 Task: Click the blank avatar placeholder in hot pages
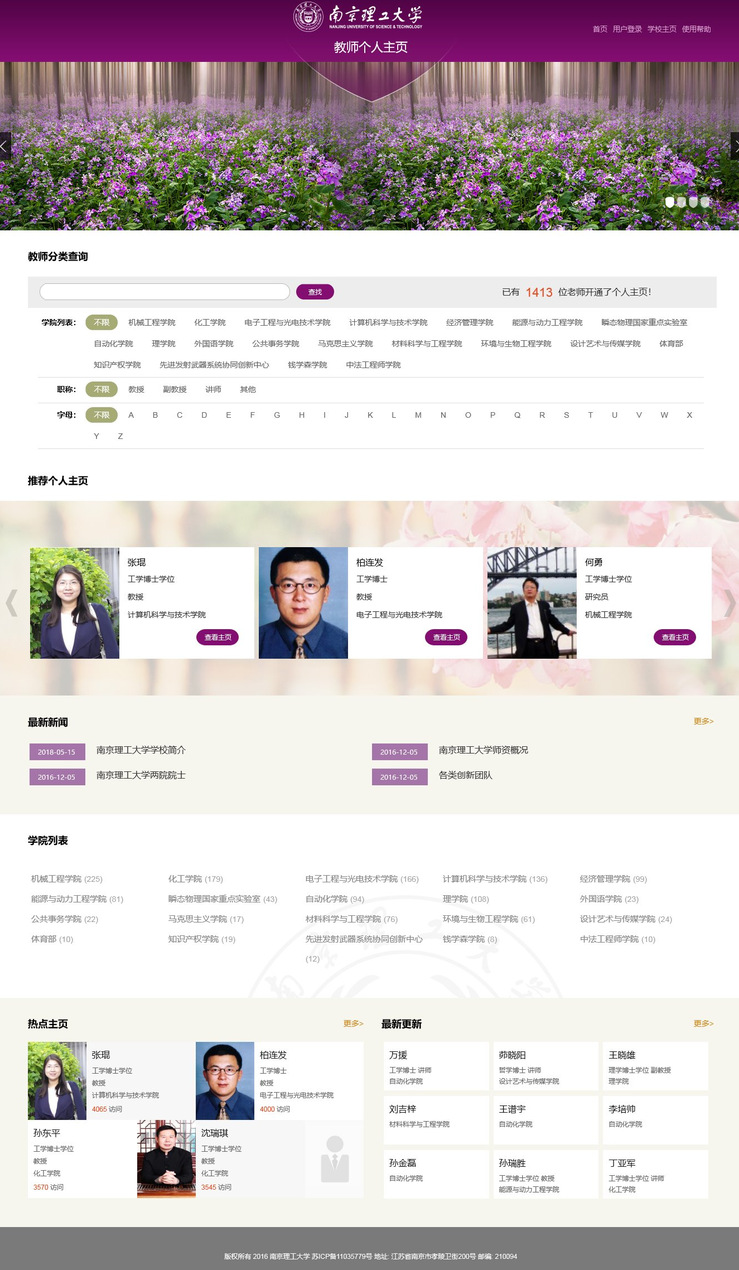point(335,1159)
